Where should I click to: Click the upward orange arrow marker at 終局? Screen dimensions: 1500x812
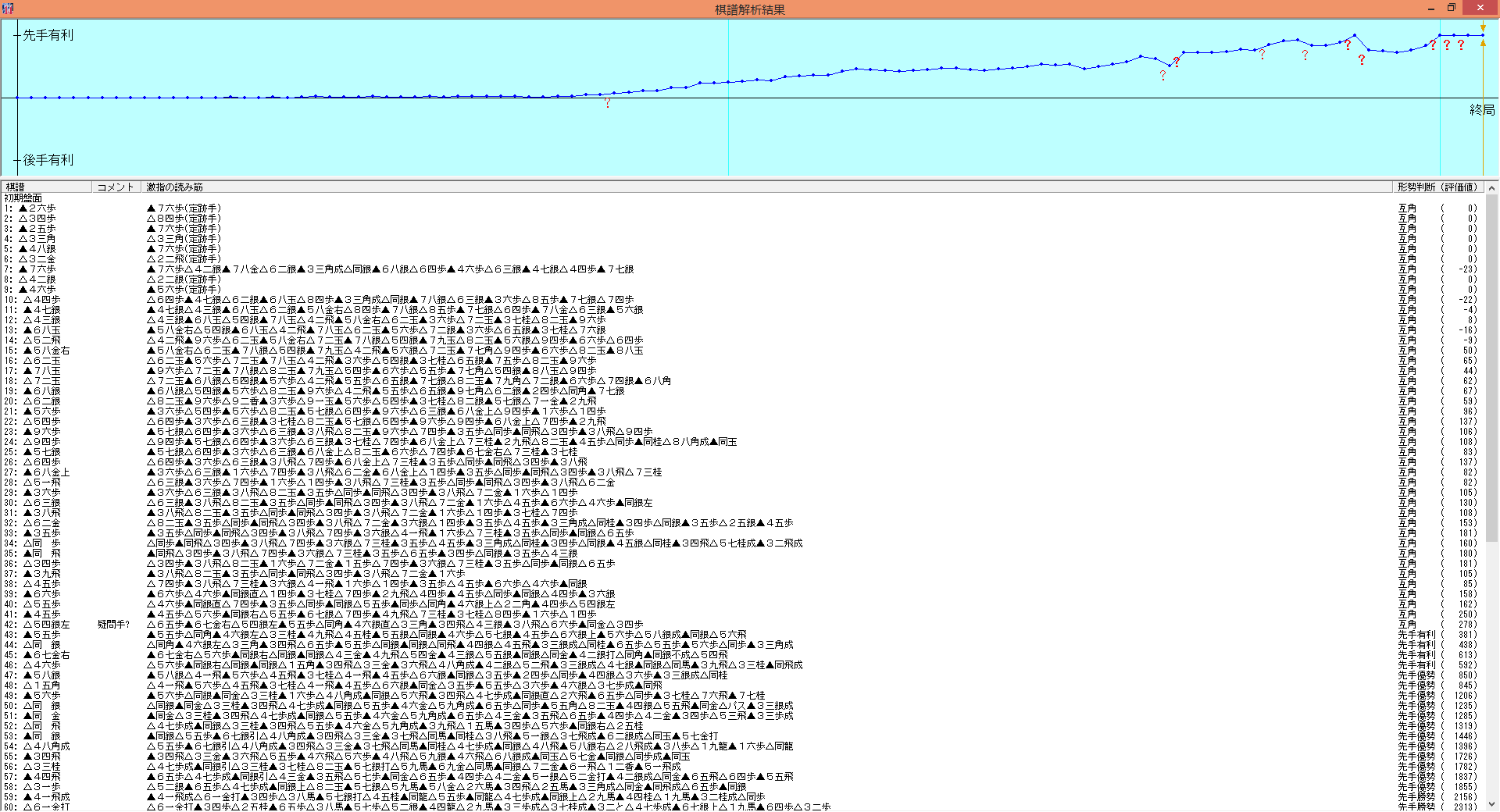(1483, 43)
